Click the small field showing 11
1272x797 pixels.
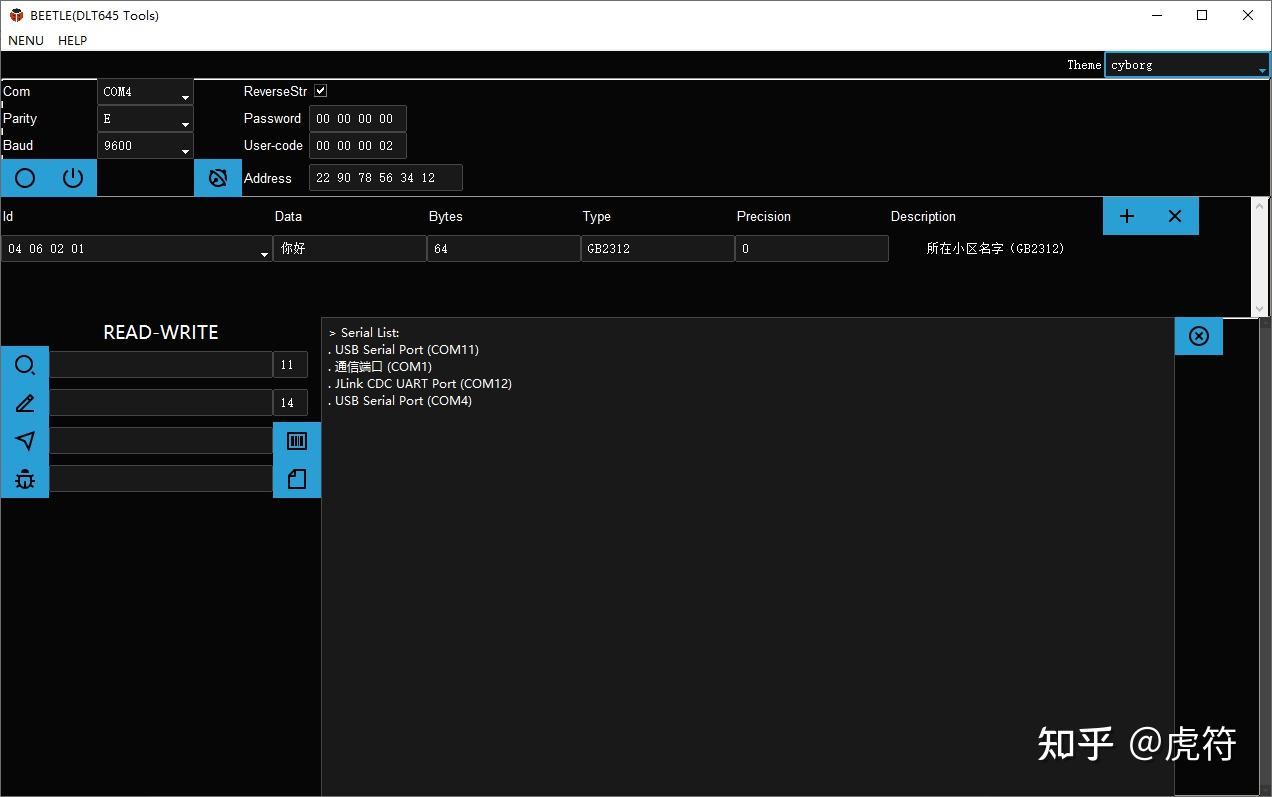point(290,365)
